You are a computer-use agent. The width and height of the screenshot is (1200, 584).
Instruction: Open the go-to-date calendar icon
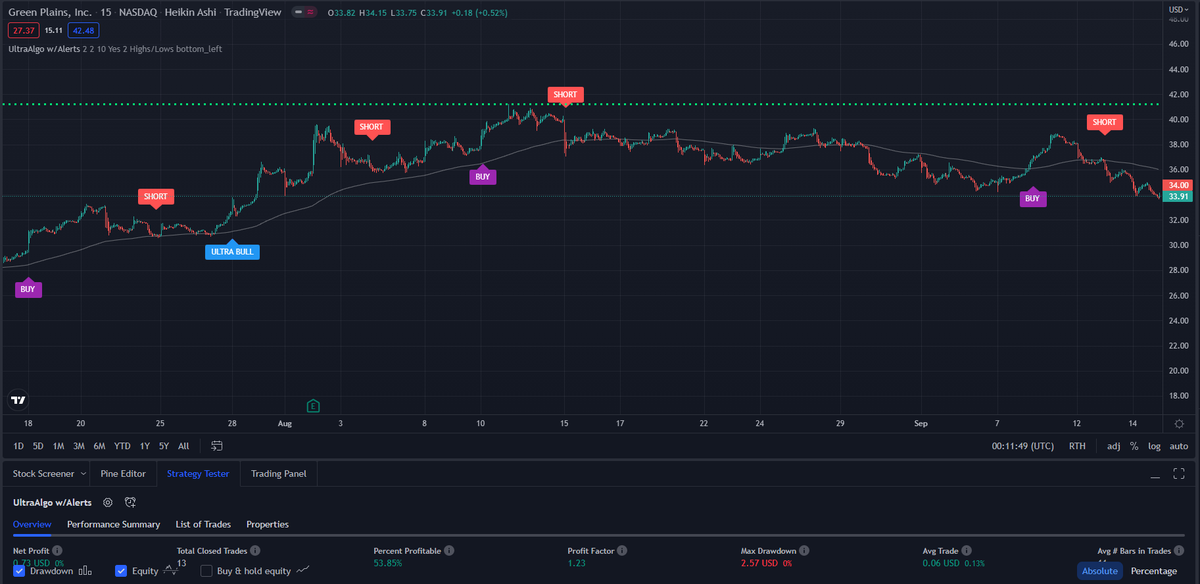coord(217,446)
